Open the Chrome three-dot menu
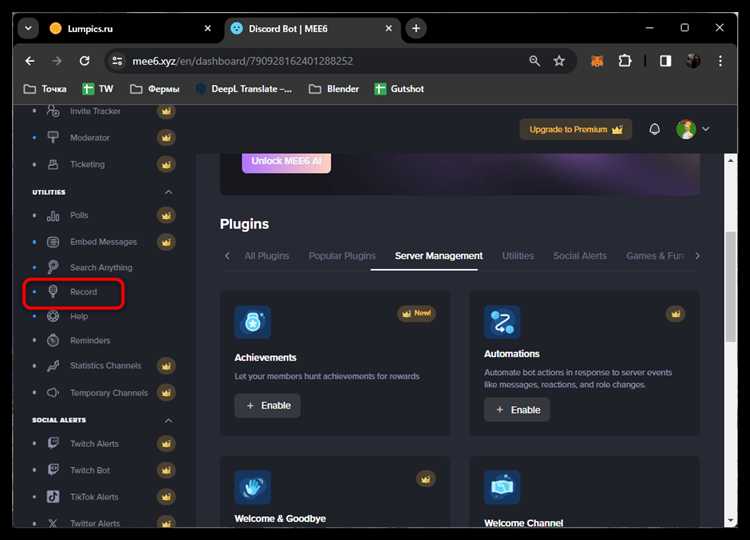 coord(720,61)
